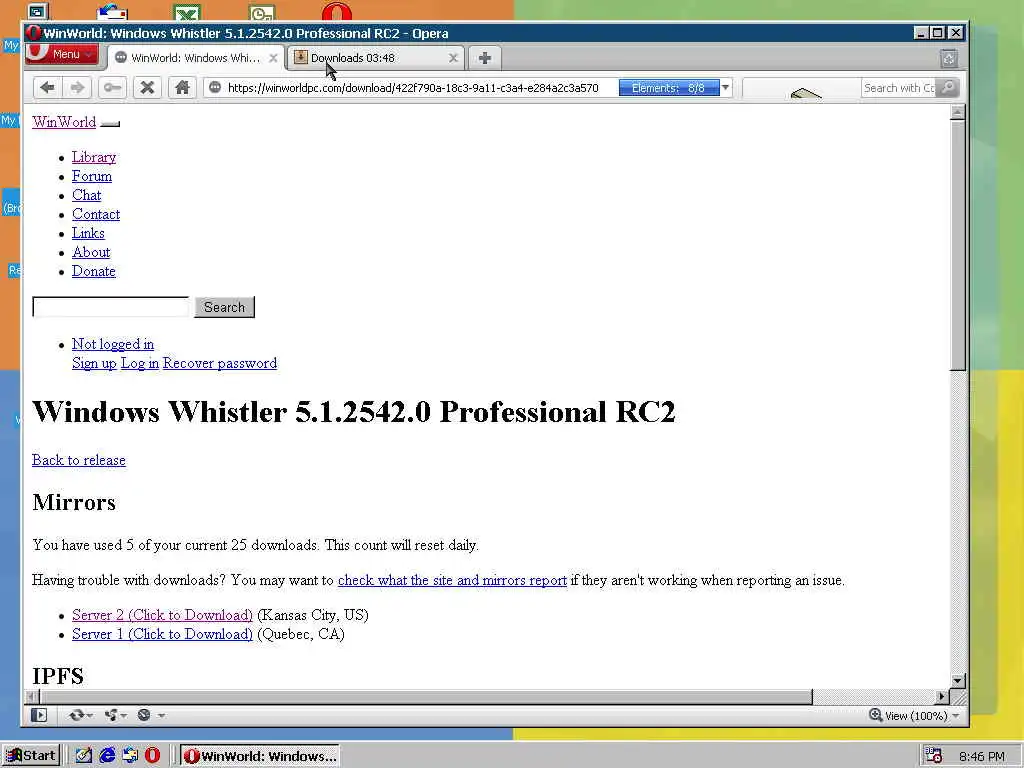Switch to the WinWorld Windows Whistler tab
Image resolution: width=1024 pixels, height=768 pixels.
click(196, 58)
